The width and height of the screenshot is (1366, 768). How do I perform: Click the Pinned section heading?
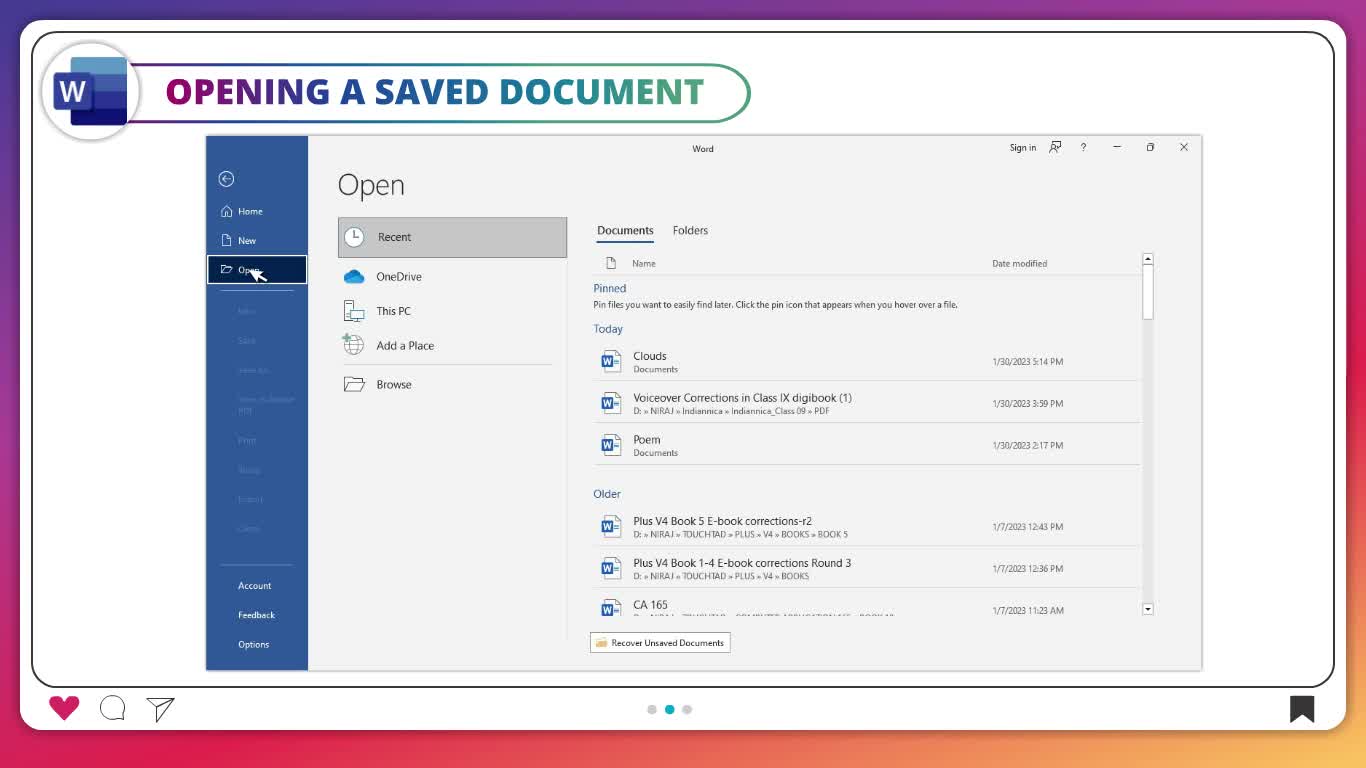pyautogui.click(x=610, y=288)
